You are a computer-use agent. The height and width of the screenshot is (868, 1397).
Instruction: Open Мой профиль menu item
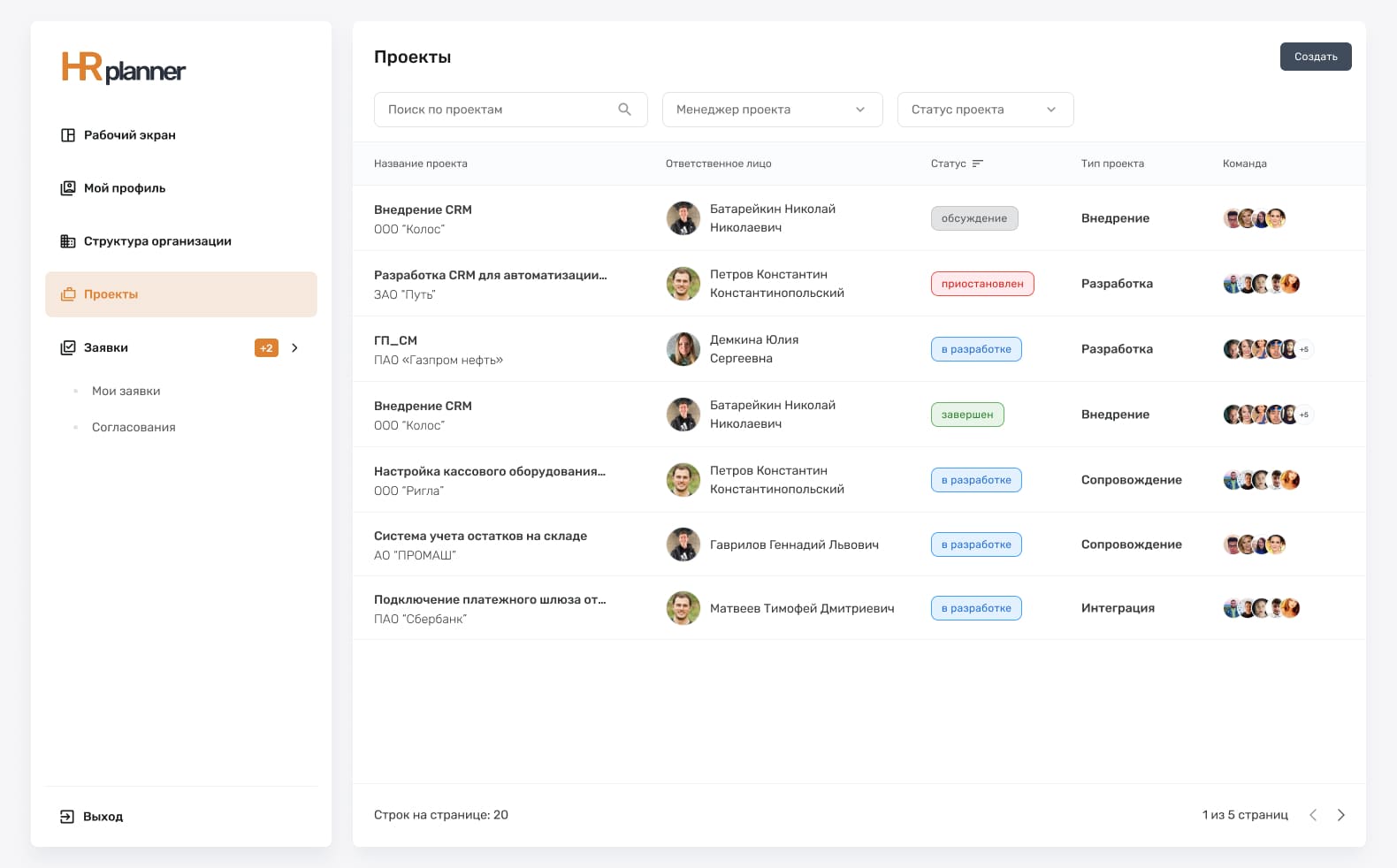[x=181, y=188]
